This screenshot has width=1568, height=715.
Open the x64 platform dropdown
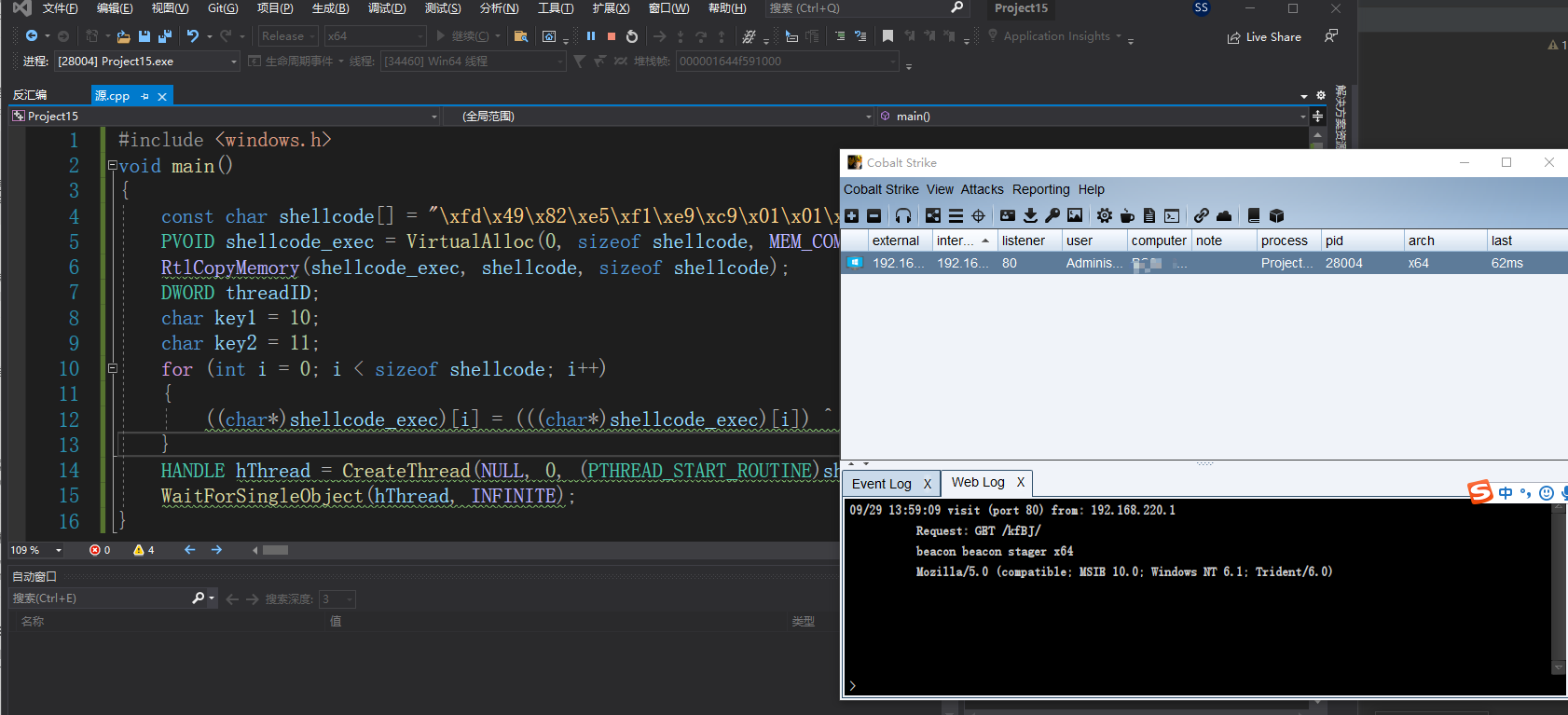[376, 36]
